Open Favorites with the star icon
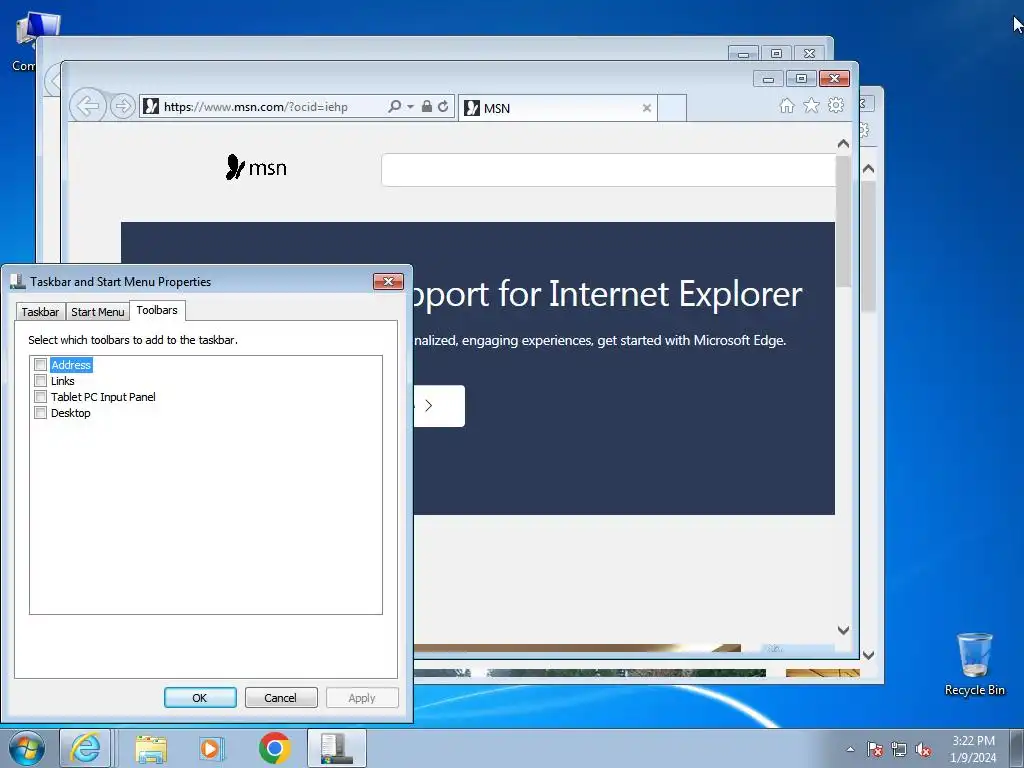1024x768 pixels. click(x=811, y=105)
